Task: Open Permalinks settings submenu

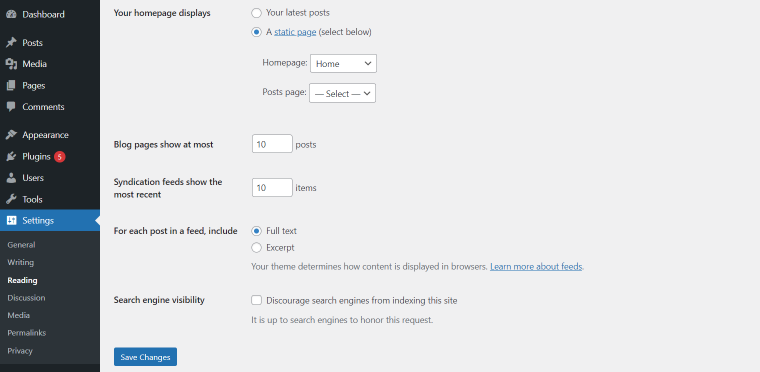Action: tap(27, 333)
